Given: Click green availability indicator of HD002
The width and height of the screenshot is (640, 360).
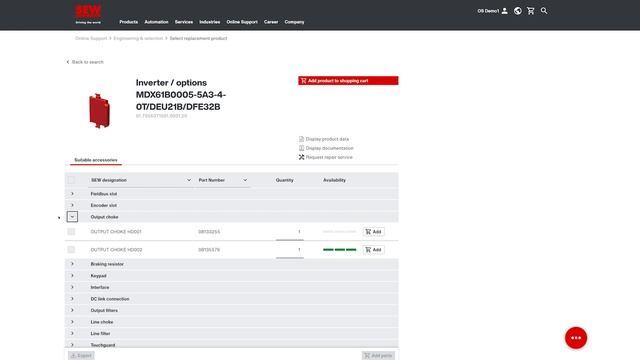Looking at the screenshot, I should [x=340, y=250].
